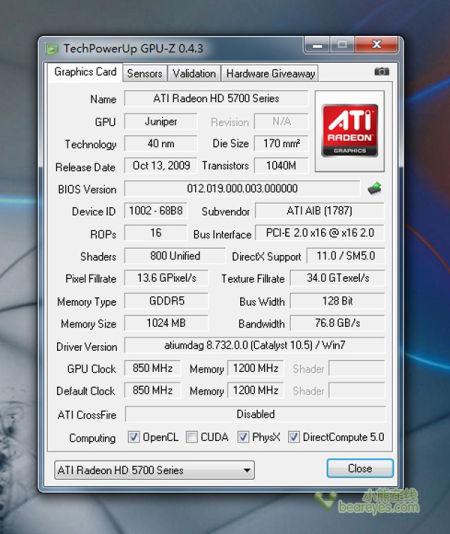Click the Release Date label
450x534 pixels.
[x=86, y=167]
